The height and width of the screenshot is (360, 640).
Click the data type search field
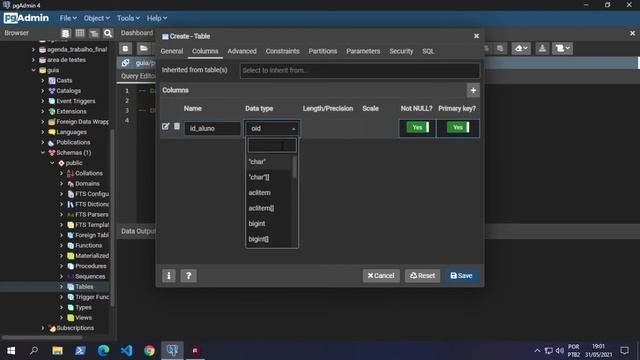[x=272, y=145]
